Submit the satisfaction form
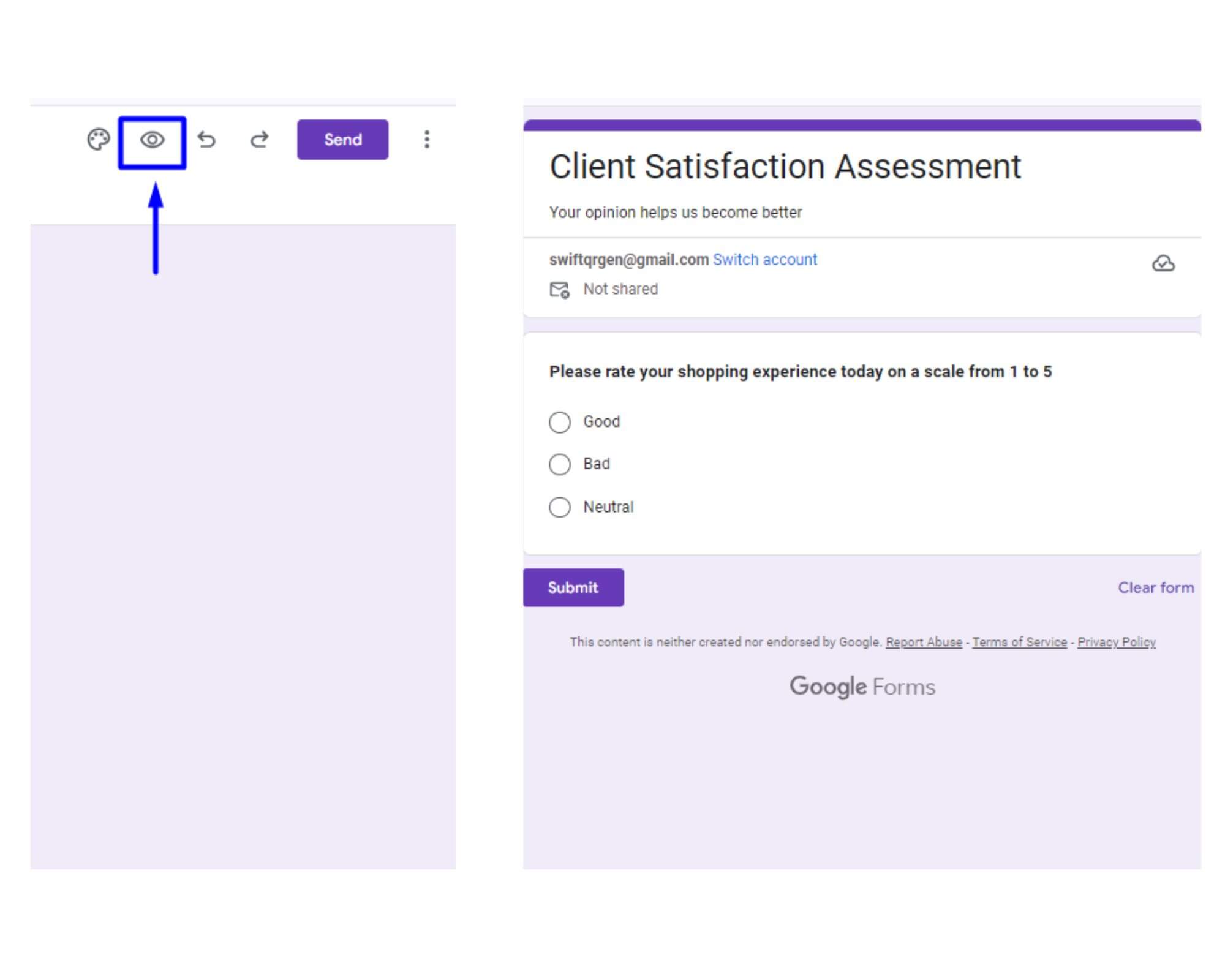 tap(573, 587)
